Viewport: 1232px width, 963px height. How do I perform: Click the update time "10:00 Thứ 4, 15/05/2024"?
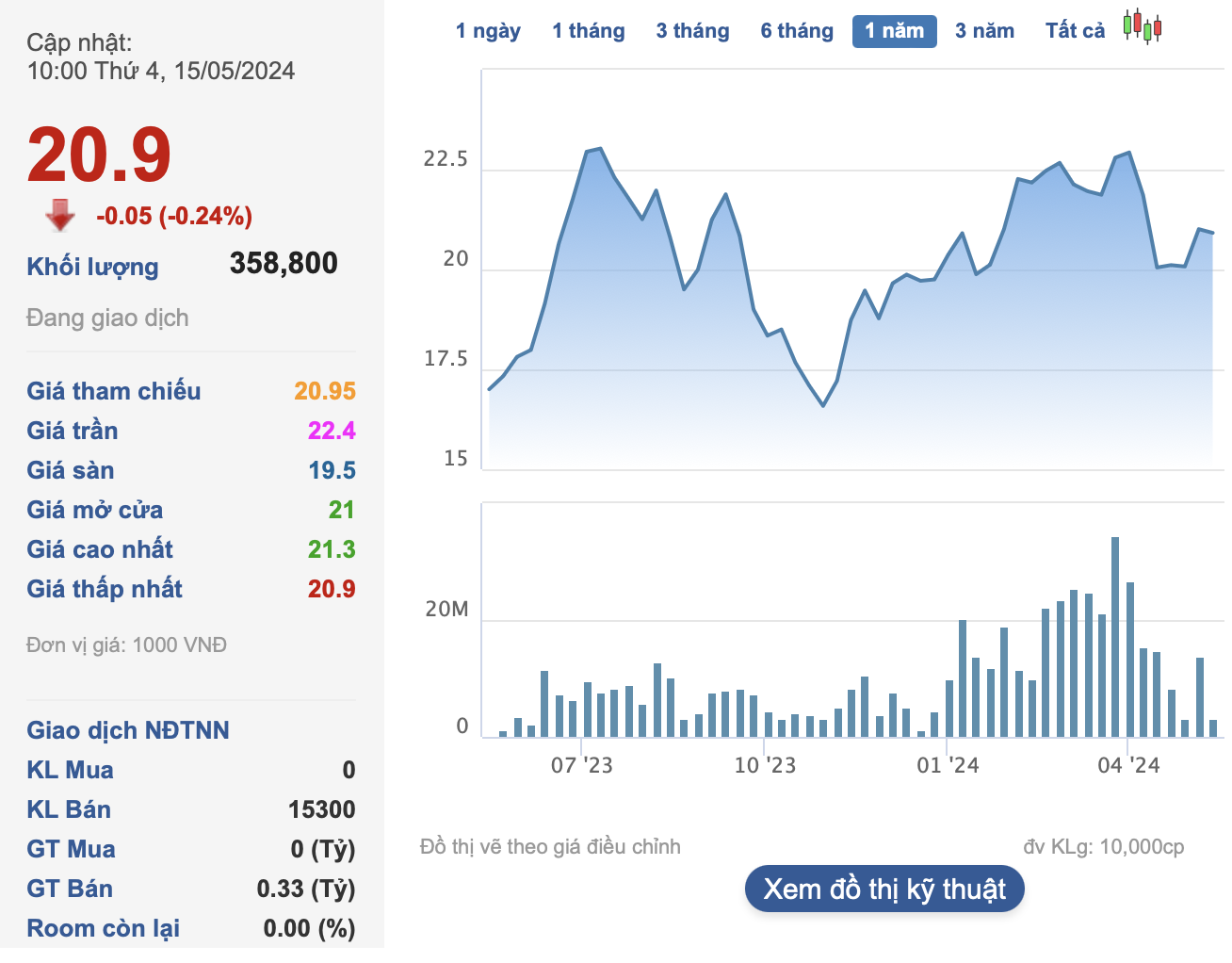(161, 71)
